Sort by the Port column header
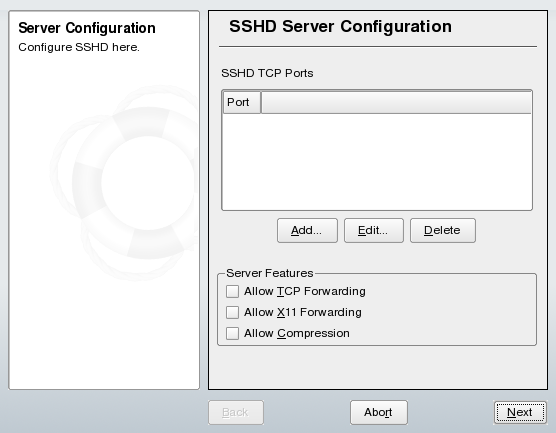 (x=242, y=102)
